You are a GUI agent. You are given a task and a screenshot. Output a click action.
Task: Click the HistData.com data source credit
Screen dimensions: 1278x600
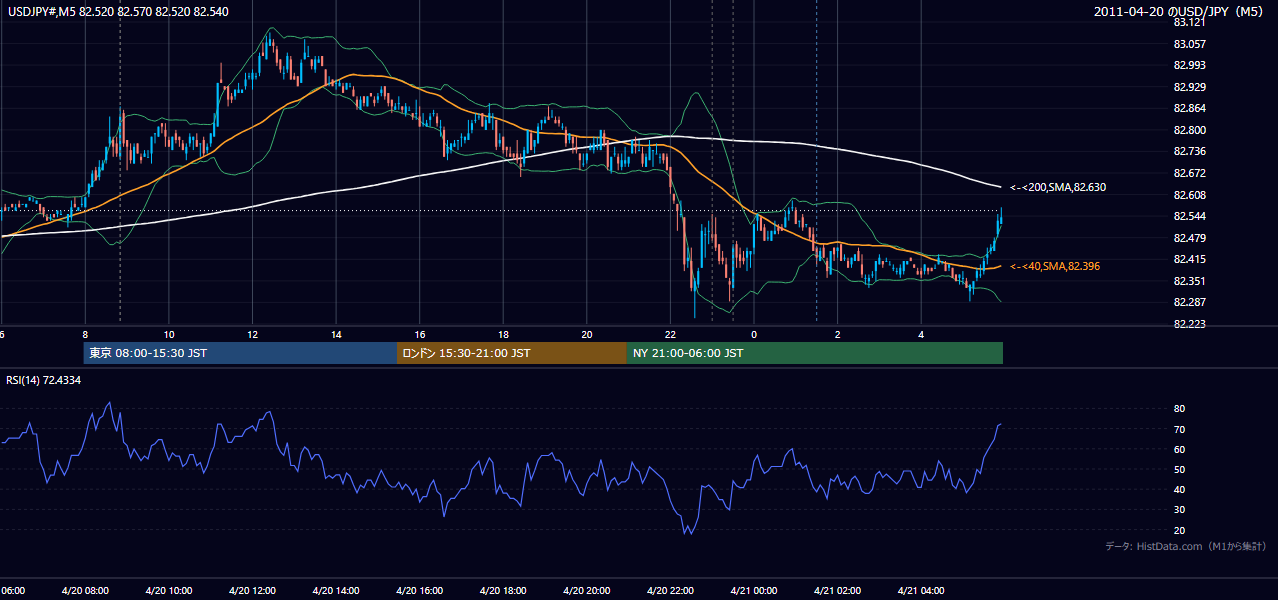1186,546
